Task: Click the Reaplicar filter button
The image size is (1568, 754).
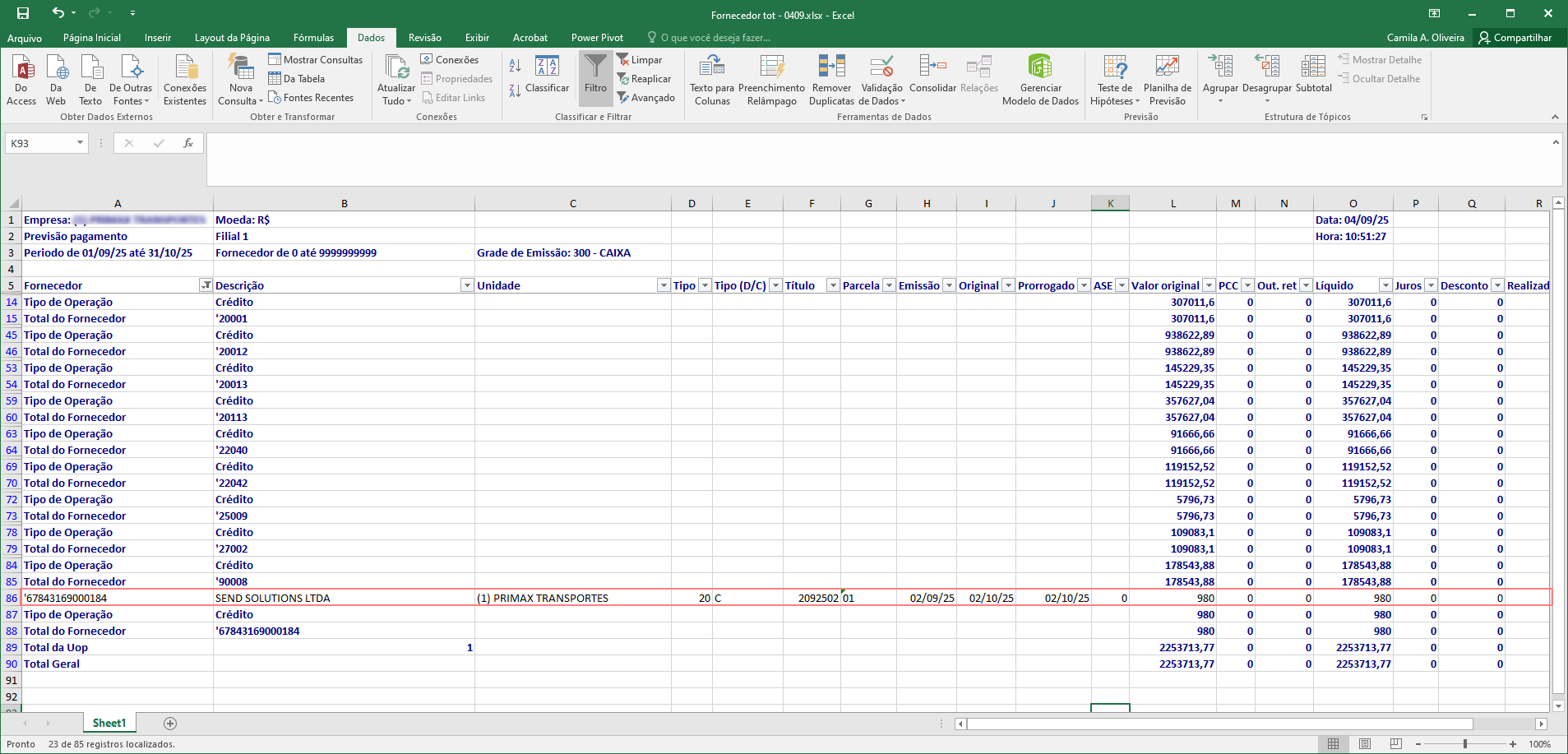Action: (x=644, y=79)
